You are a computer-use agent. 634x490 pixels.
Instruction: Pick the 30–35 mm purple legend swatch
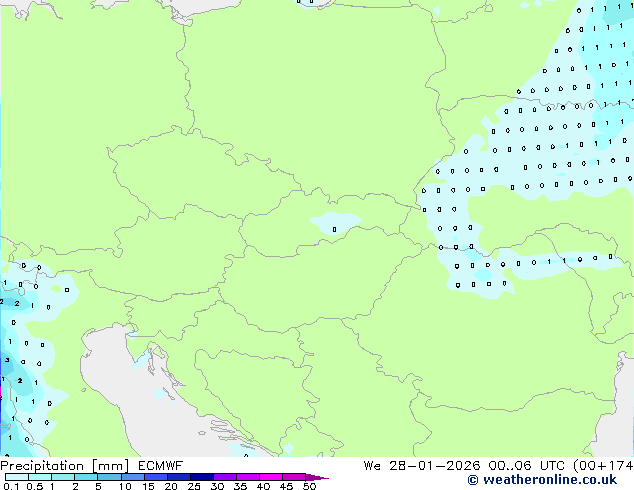point(225,477)
